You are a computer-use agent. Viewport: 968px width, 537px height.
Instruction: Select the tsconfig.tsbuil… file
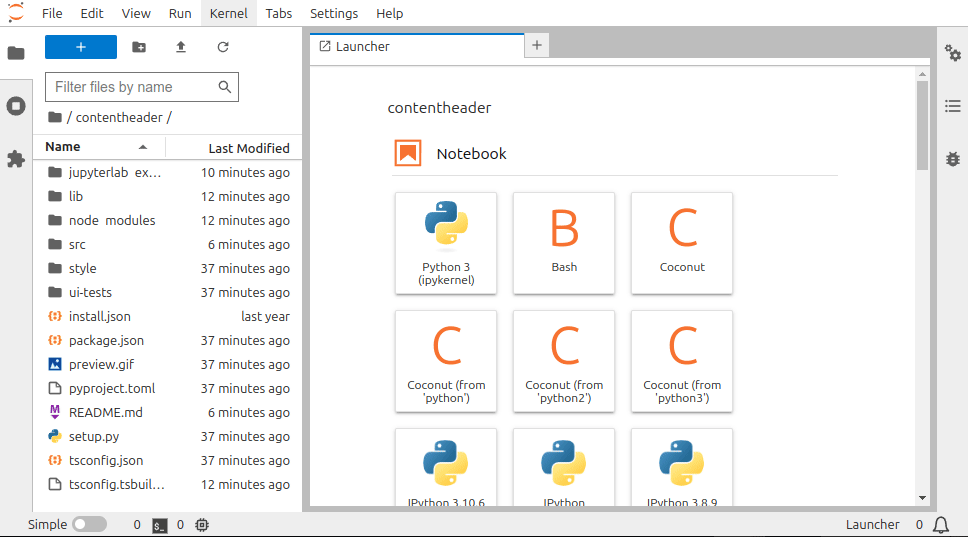click(x=167, y=485)
